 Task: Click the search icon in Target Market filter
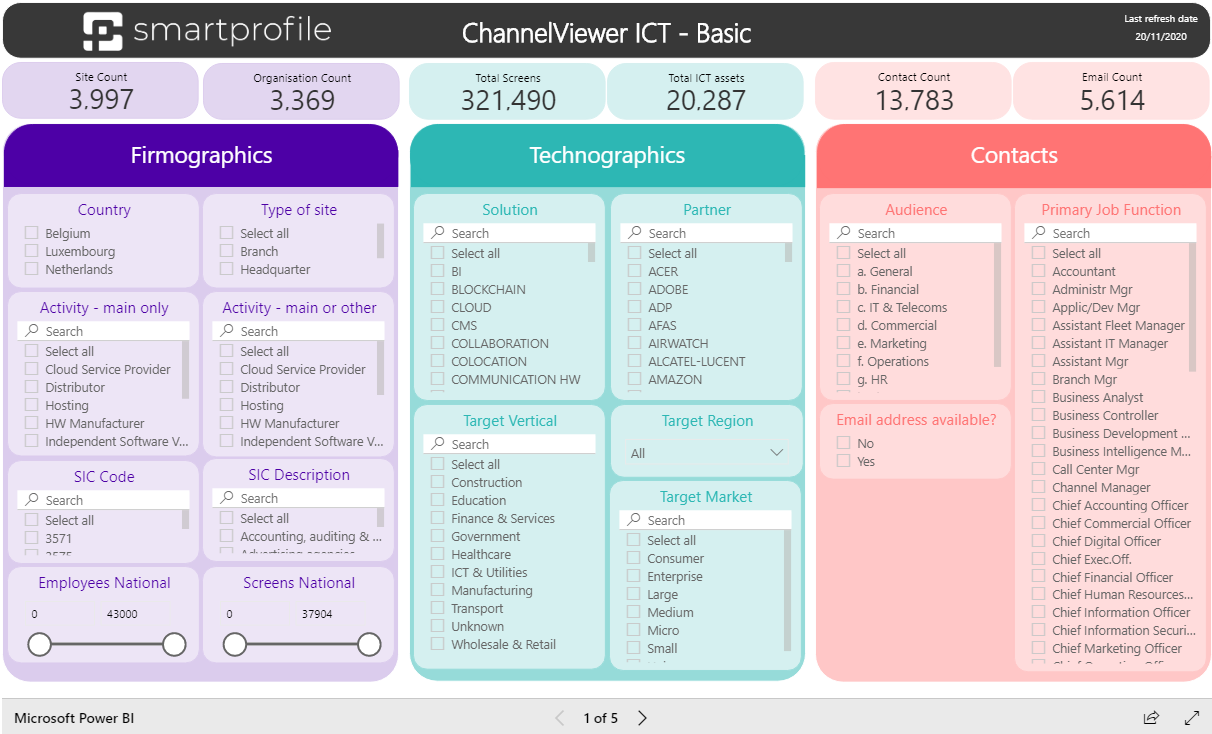(x=634, y=519)
